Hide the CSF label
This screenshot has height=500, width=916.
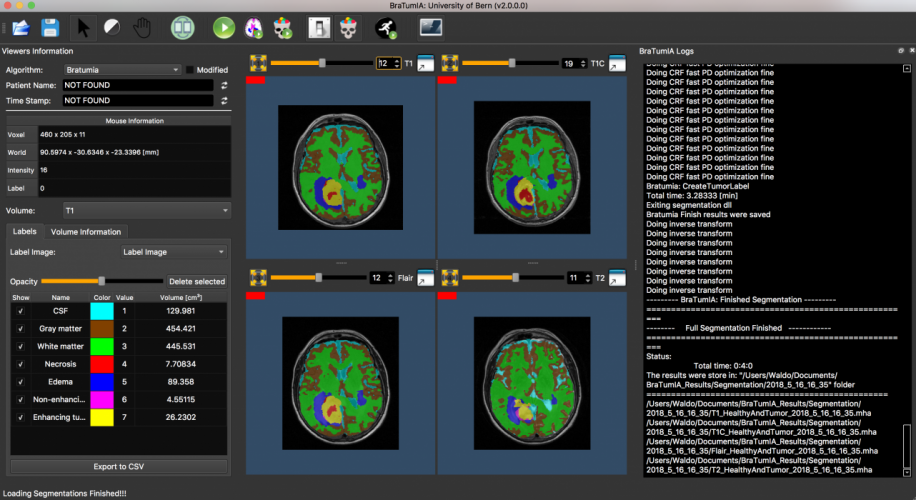coord(21,311)
